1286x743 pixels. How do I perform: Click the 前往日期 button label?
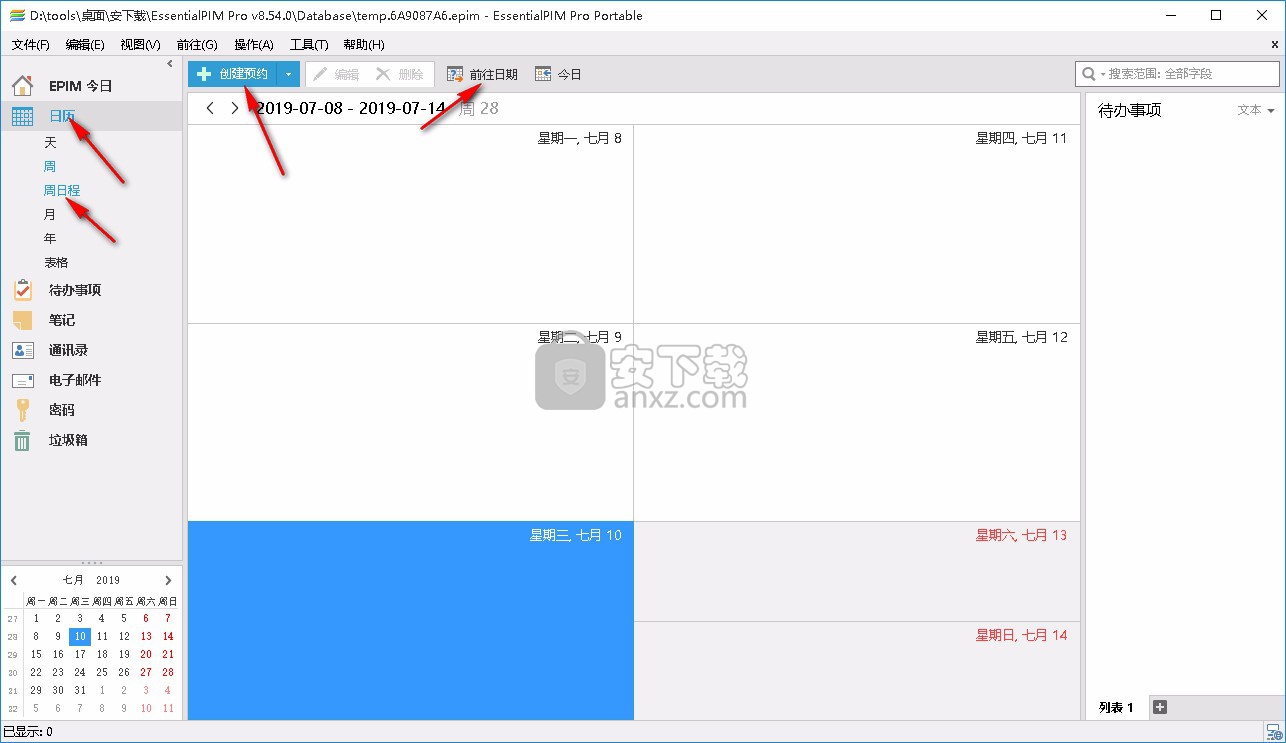pyautogui.click(x=494, y=74)
